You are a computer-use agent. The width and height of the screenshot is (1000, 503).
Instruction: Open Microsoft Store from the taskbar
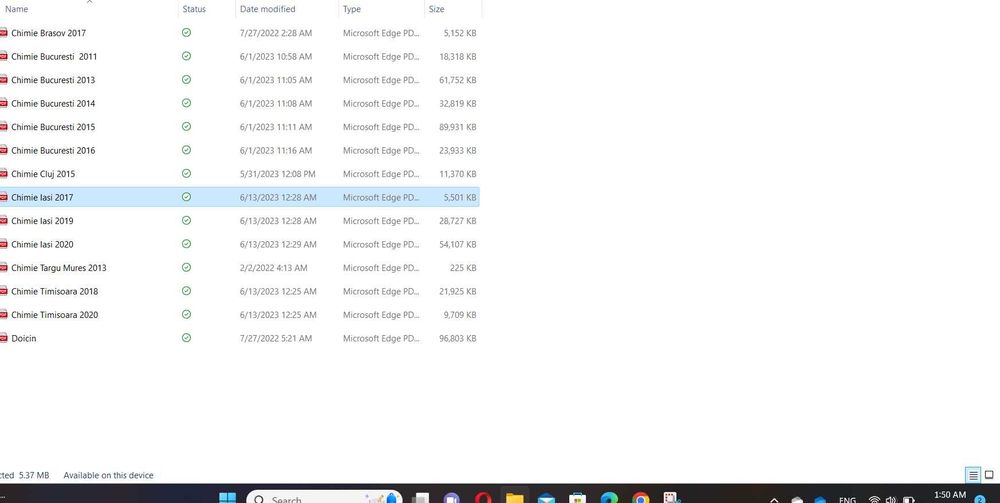click(578, 498)
